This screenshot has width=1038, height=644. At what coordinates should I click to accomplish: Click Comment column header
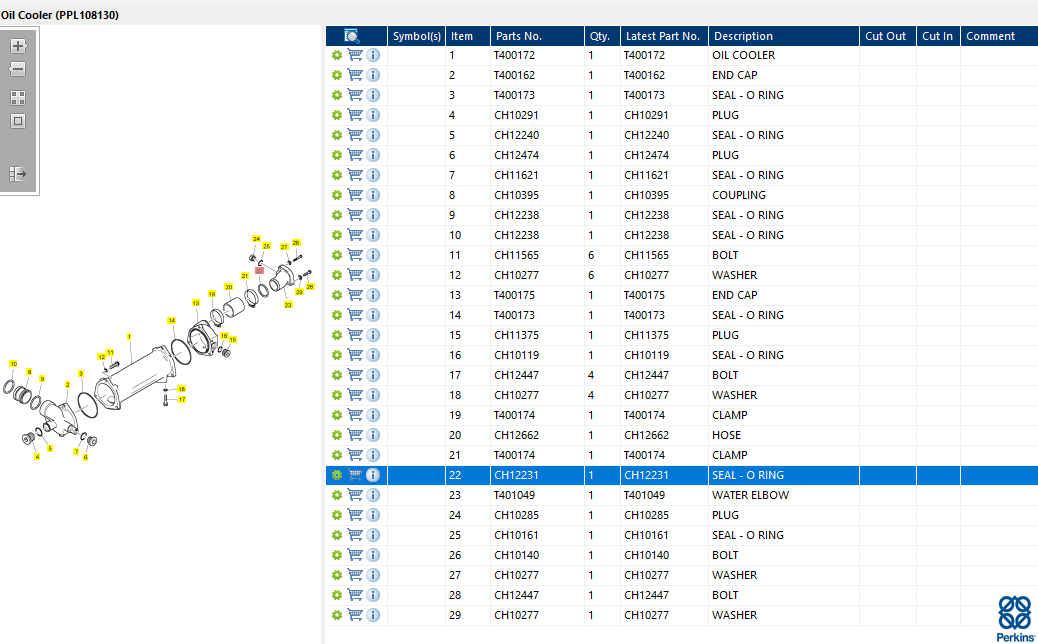click(999, 36)
